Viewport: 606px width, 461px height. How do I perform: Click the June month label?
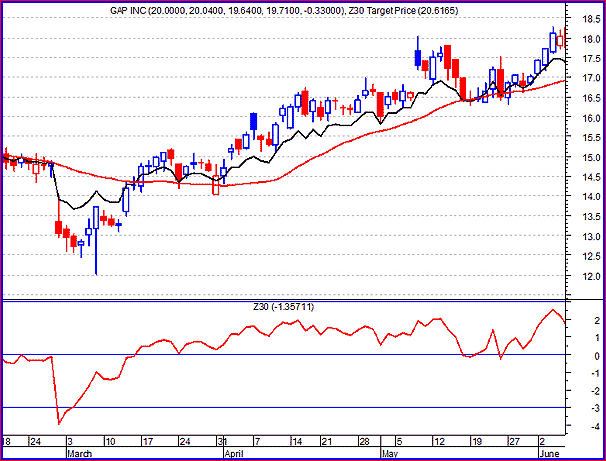coord(548,453)
